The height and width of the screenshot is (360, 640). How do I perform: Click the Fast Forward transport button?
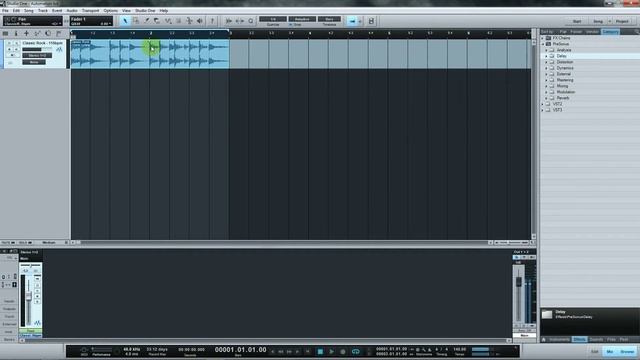289,351
